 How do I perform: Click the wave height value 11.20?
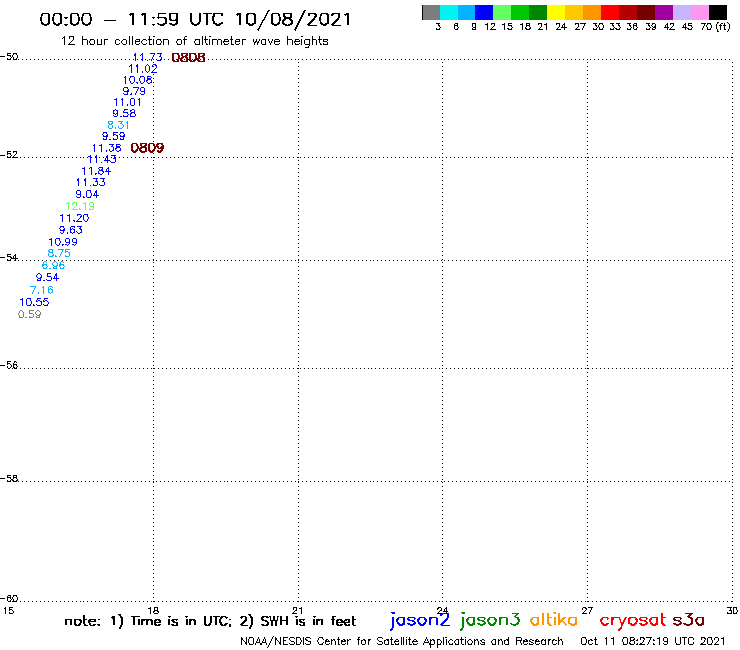74,218
